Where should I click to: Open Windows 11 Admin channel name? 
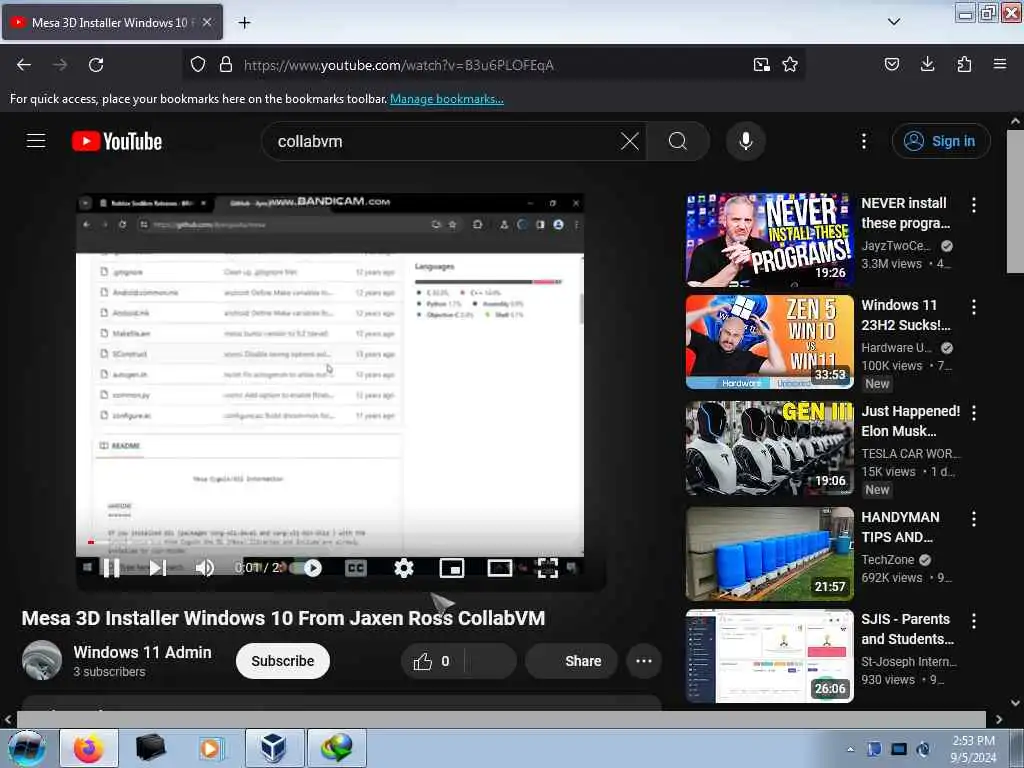pos(142,652)
